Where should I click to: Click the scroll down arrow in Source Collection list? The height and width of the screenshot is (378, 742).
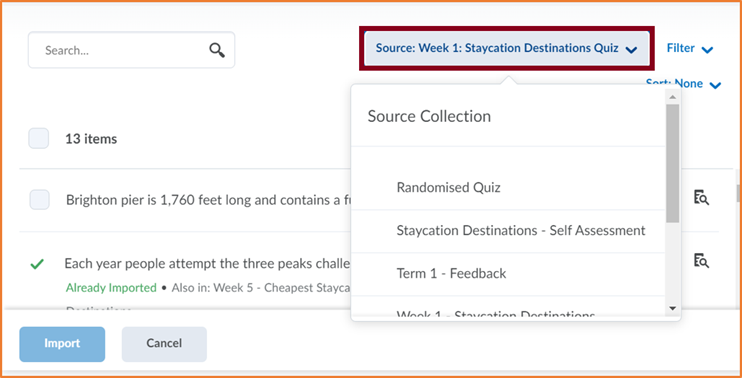[672, 308]
